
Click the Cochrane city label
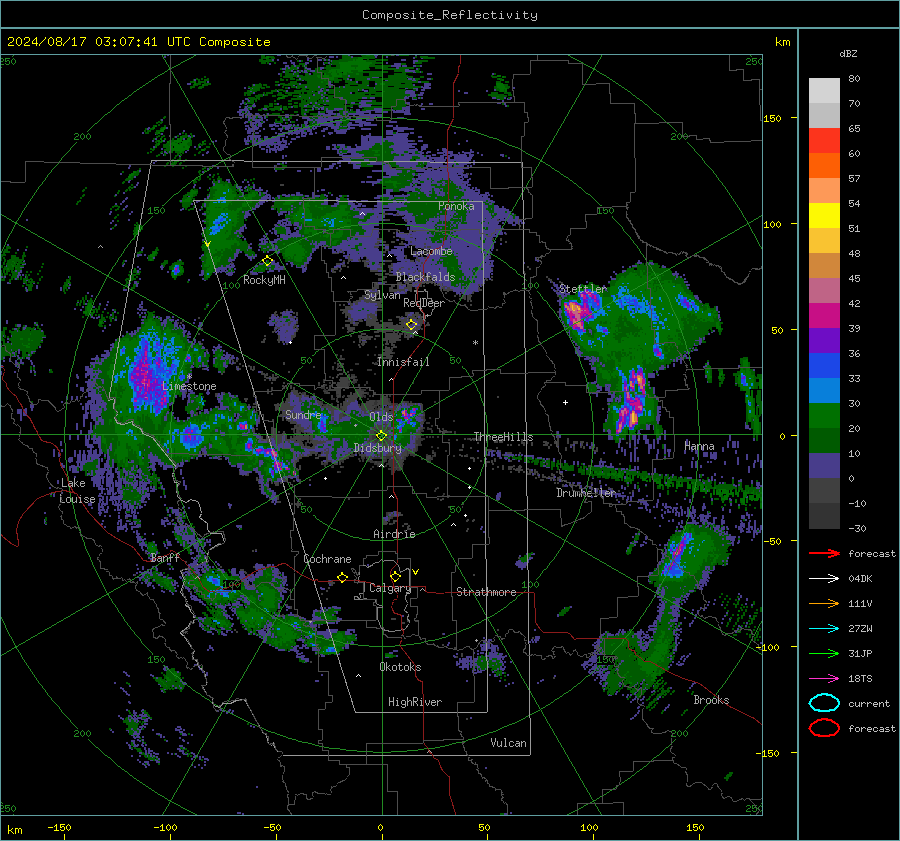(327, 559)
